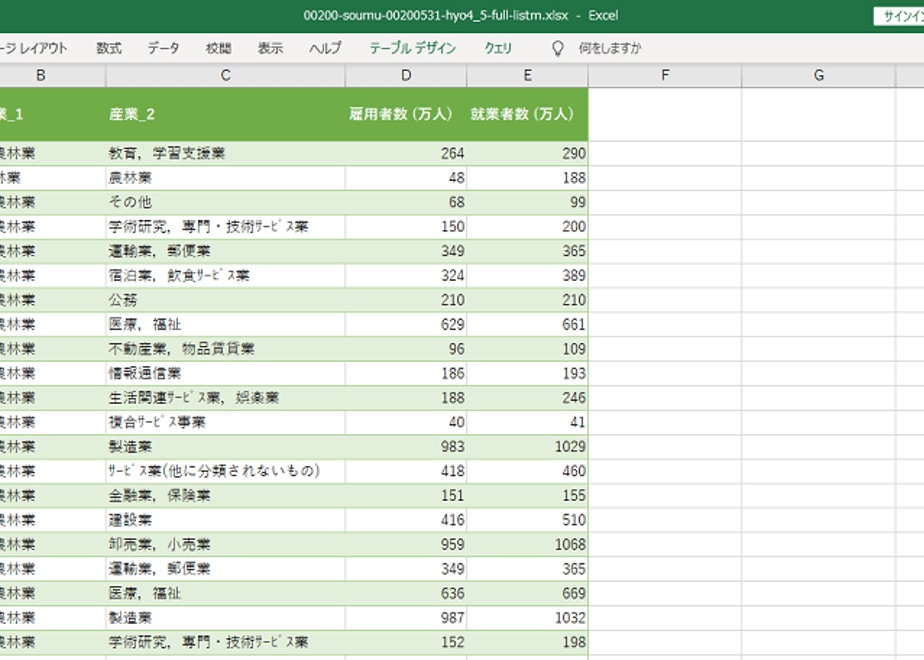Screen dimensions: 924x660
Task: Click the 雇用者数 (万人) header cell
Action: point(406,114)
